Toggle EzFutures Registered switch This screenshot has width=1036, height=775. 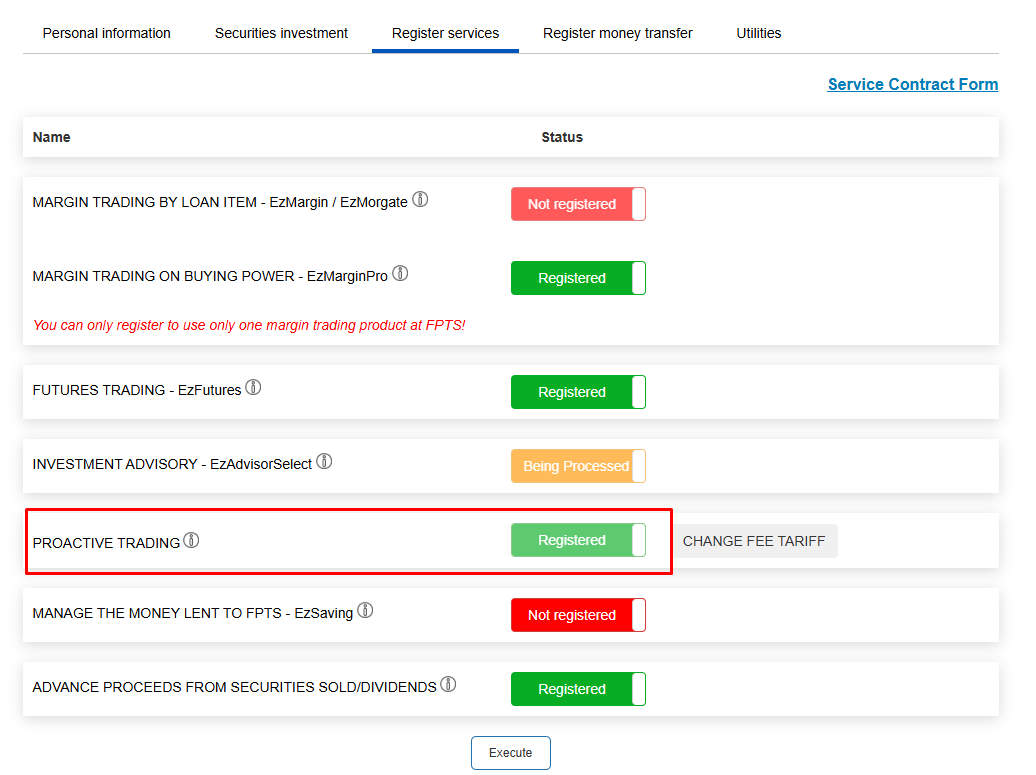[x=578, y=392]
